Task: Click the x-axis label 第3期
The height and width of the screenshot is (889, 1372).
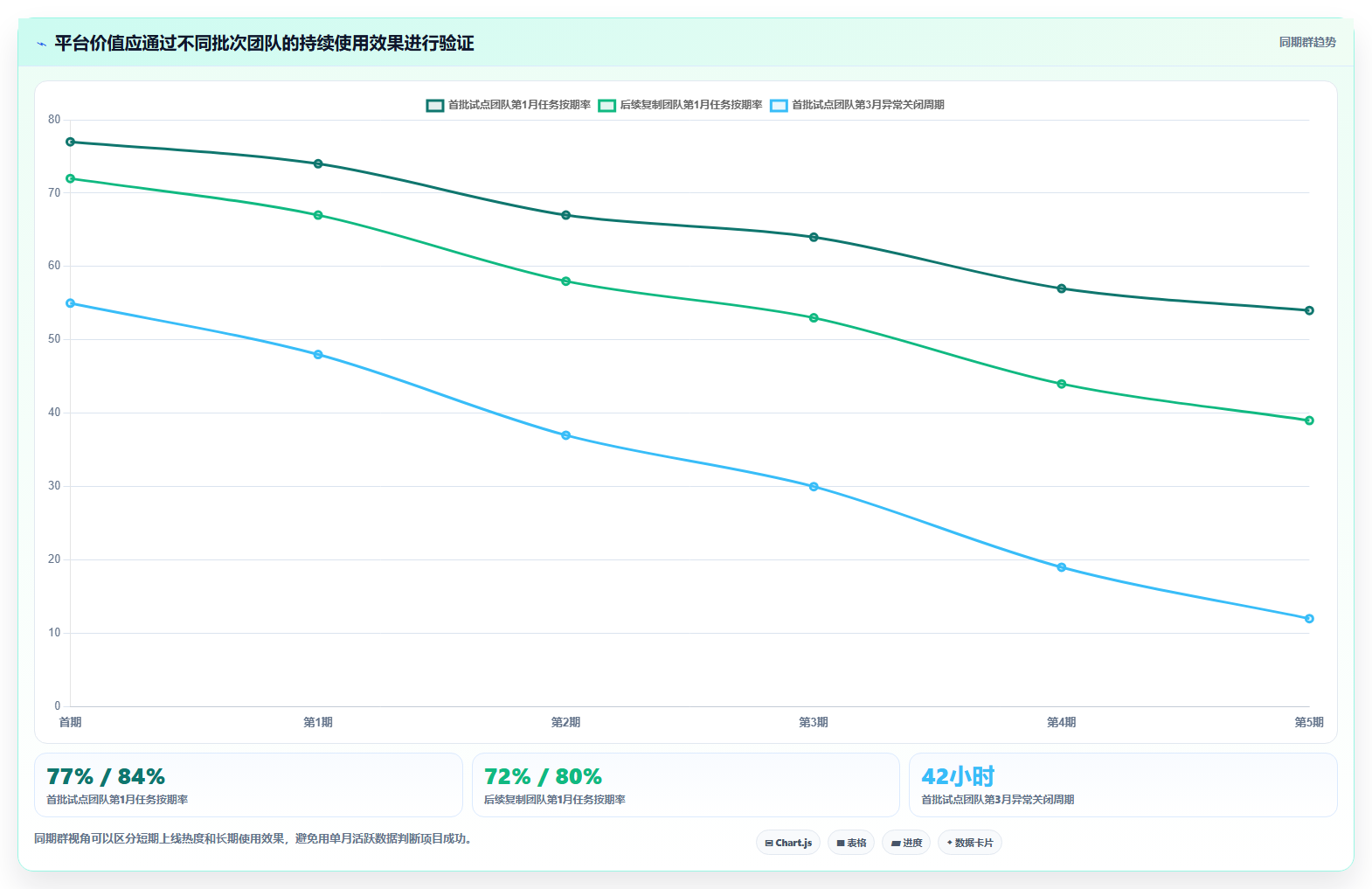Action: tap(814, 722)
